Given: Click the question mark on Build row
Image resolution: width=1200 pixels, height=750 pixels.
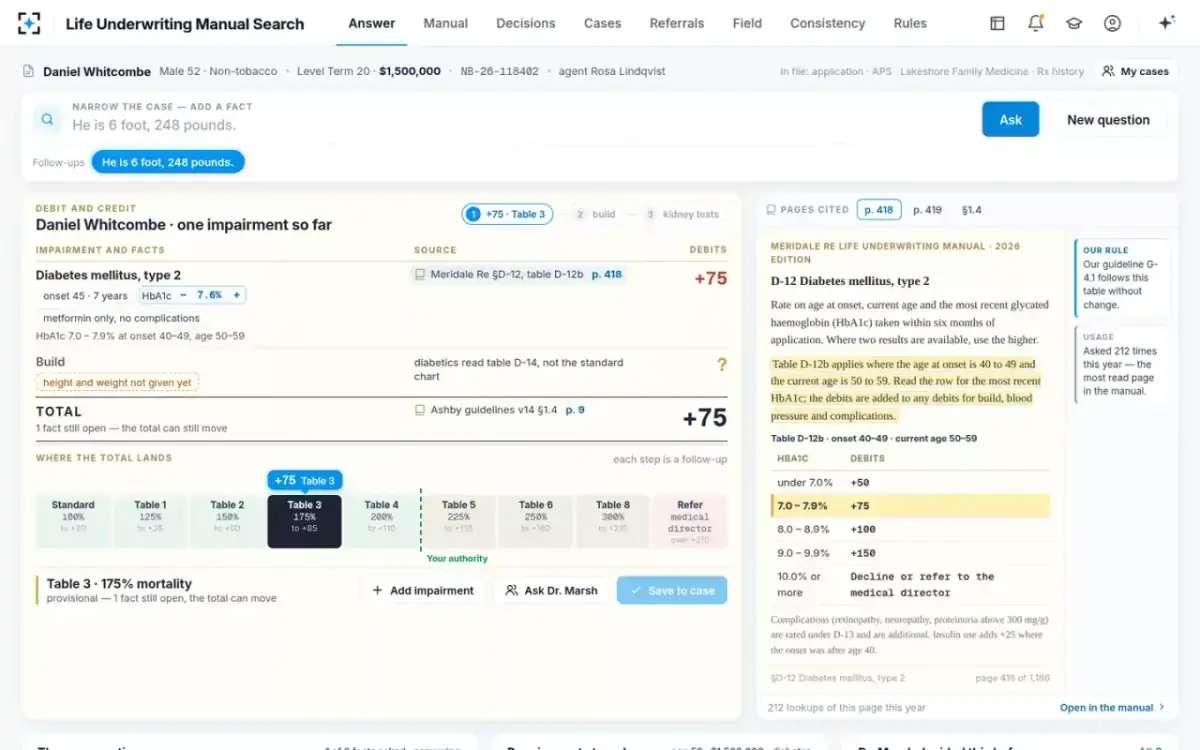Looking at the screenshot, I should pyautogui.click(x=722, y=366).
